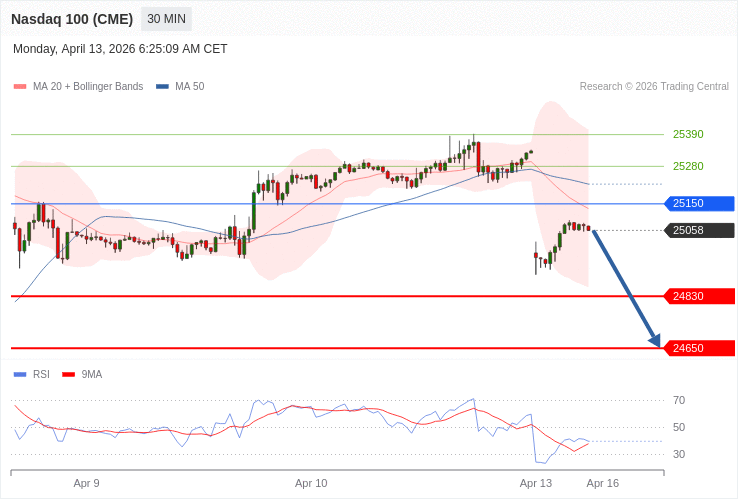
Task: Click the red 9MA legend swatch
Action: tap(69, 375)
